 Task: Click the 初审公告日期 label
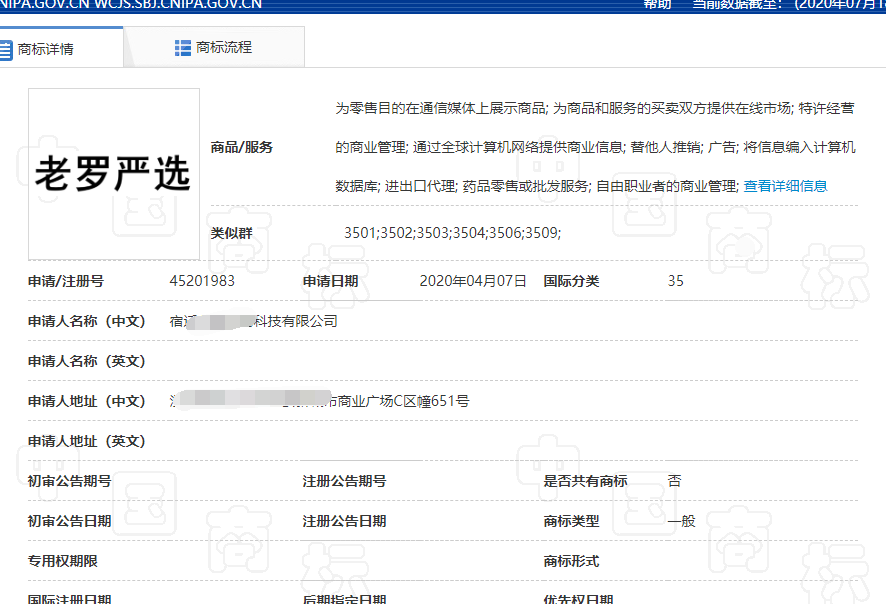pyautogui.click(x=70, y=522)
